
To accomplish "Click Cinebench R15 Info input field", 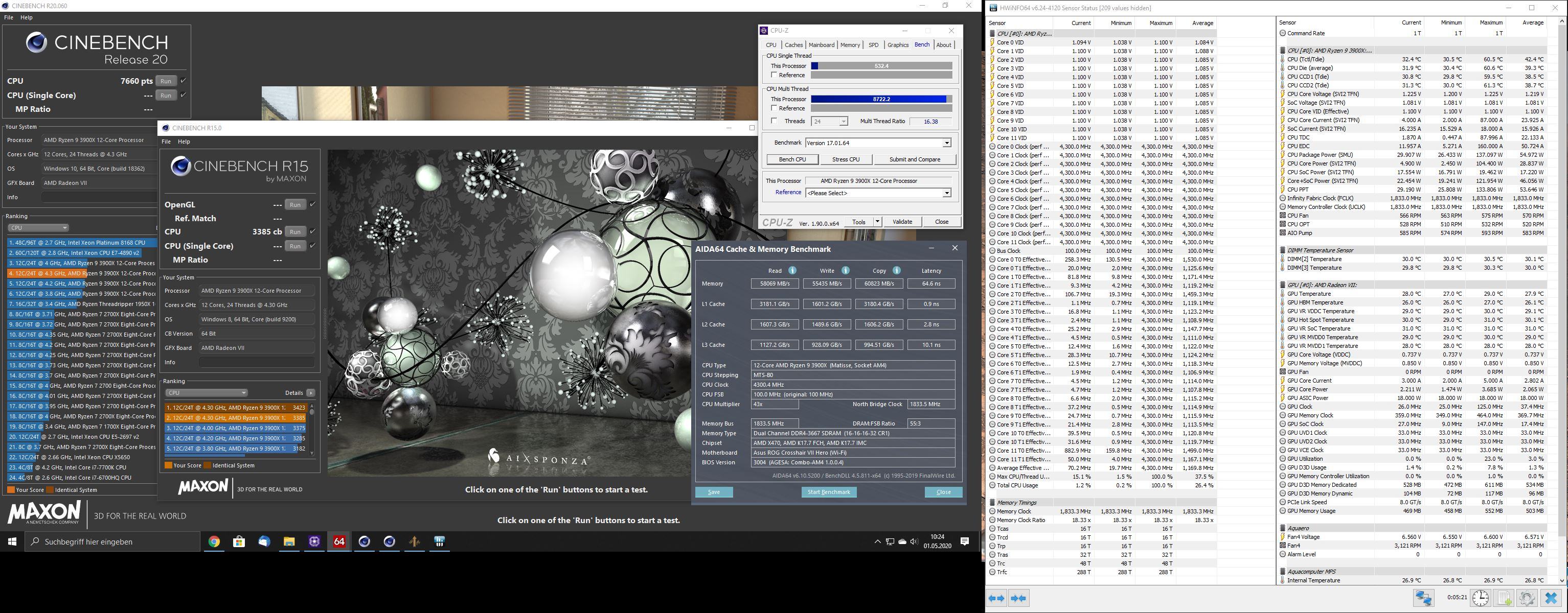I will 256,362.
